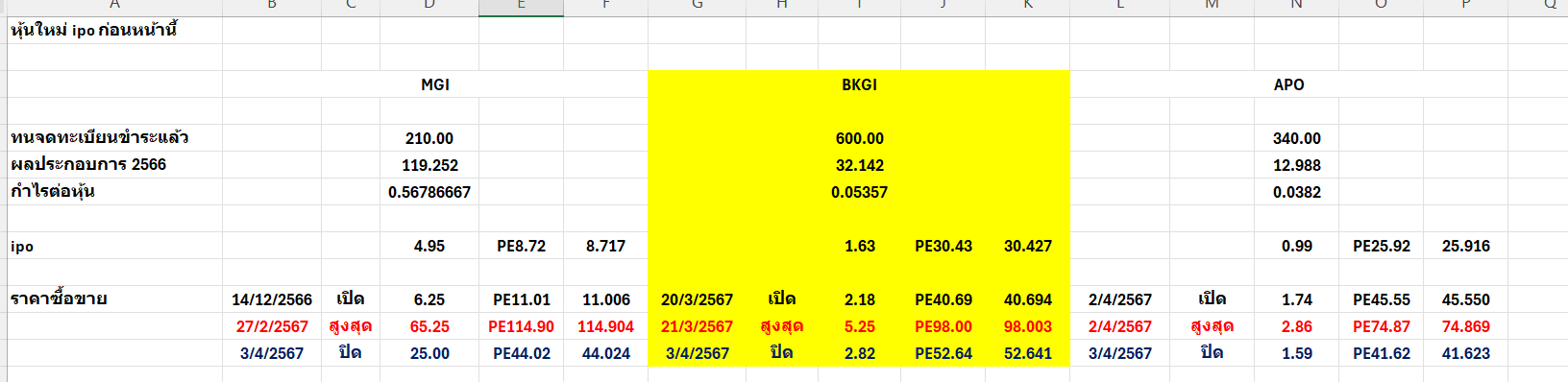Click the cell with value 210.00
Viewport: 1568px width, 382px height.
tap(429, 138)
